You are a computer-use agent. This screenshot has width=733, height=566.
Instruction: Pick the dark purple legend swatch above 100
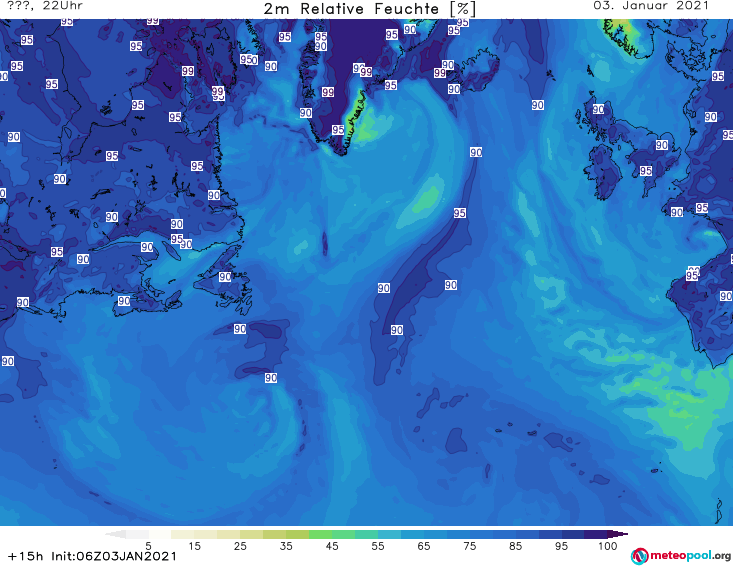(596, 534)
